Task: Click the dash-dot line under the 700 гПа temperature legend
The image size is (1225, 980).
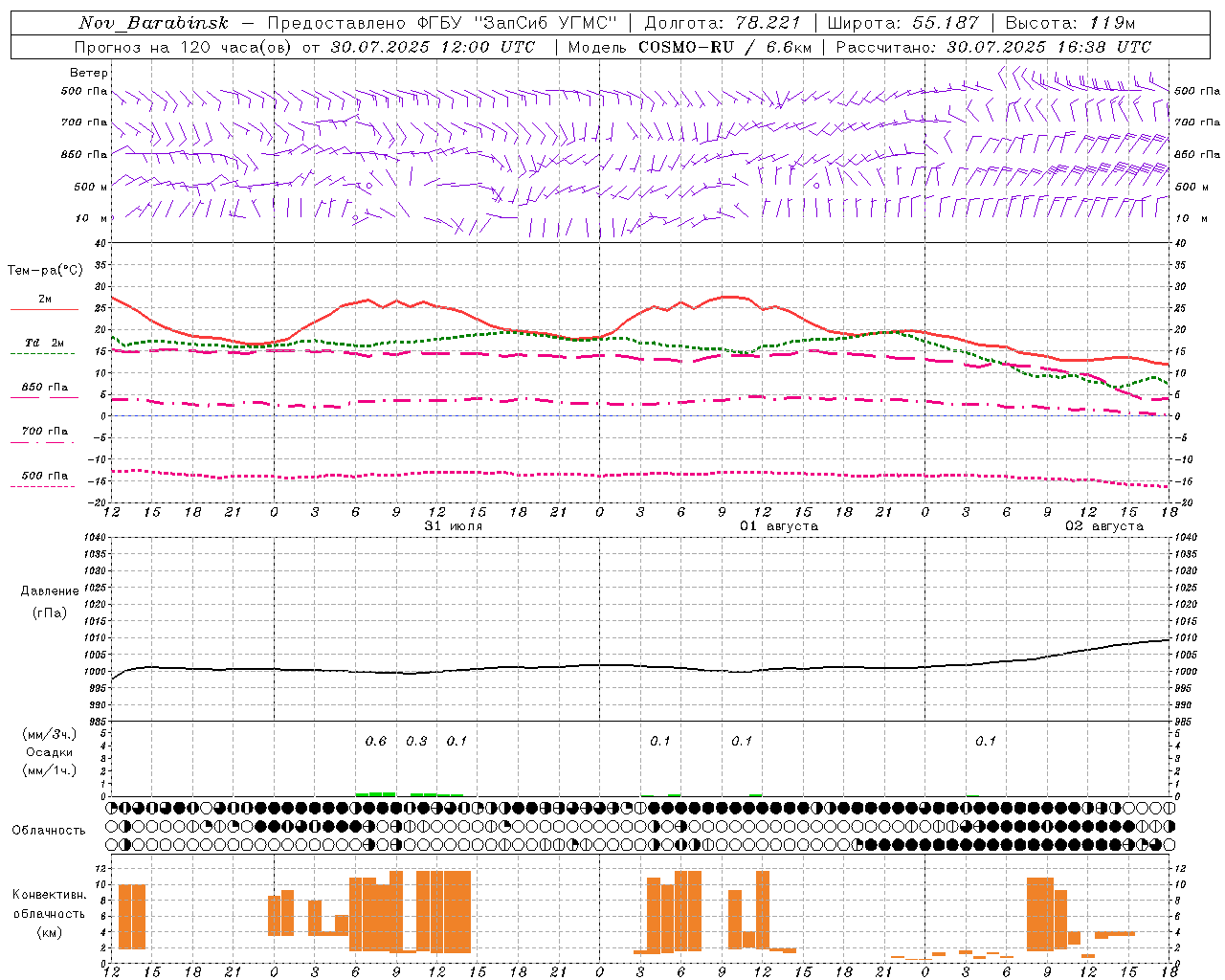Action: [x=44, y=442]
